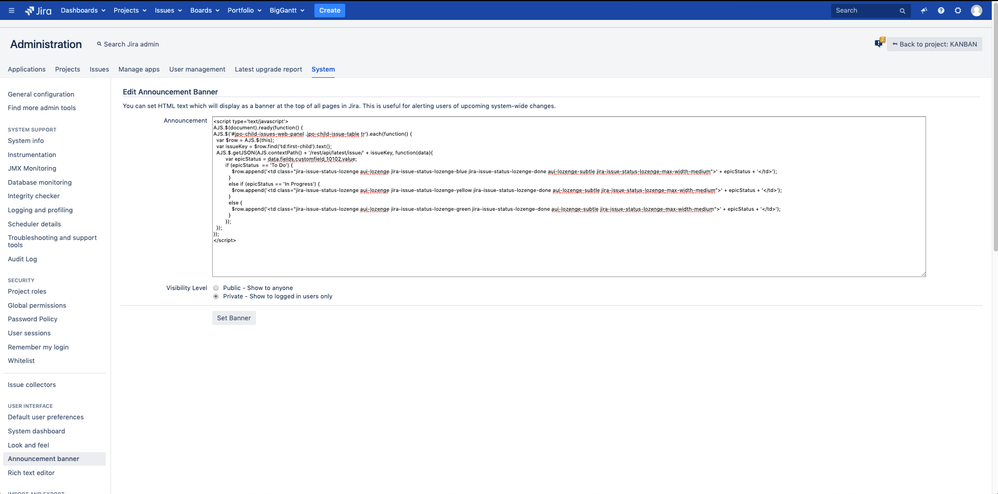Screen dimensions: 998x494
Task: Switch to the System tab
Action: (x=323, y=69)
